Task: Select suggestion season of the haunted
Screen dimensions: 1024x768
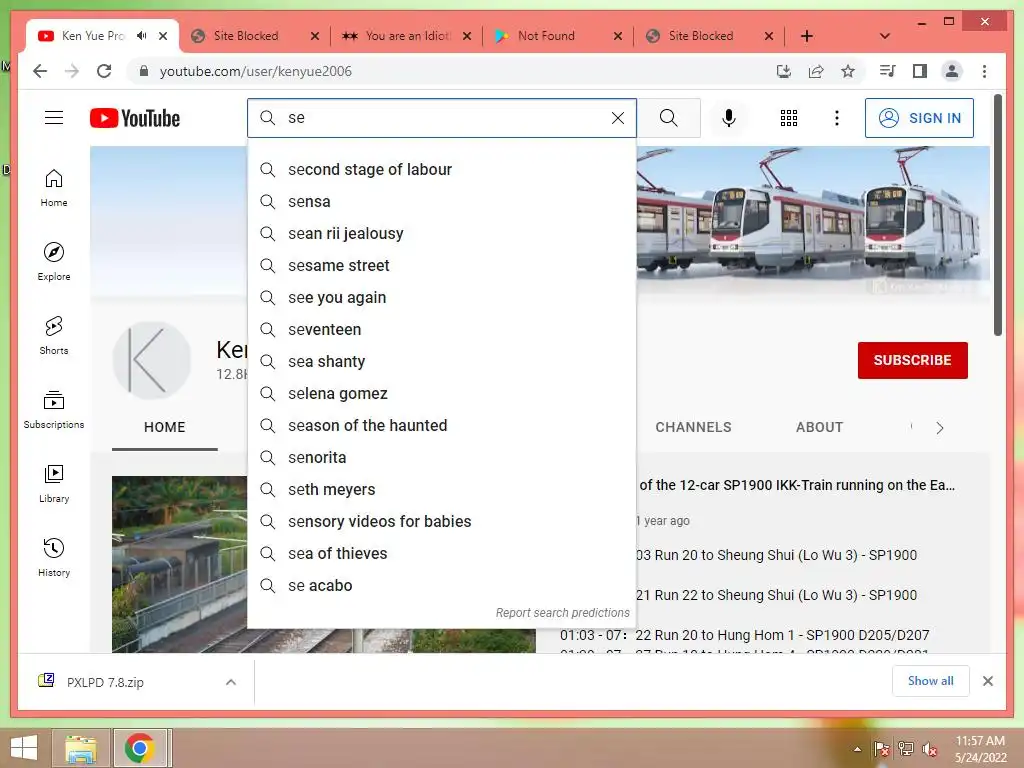Action: point(441,426)
